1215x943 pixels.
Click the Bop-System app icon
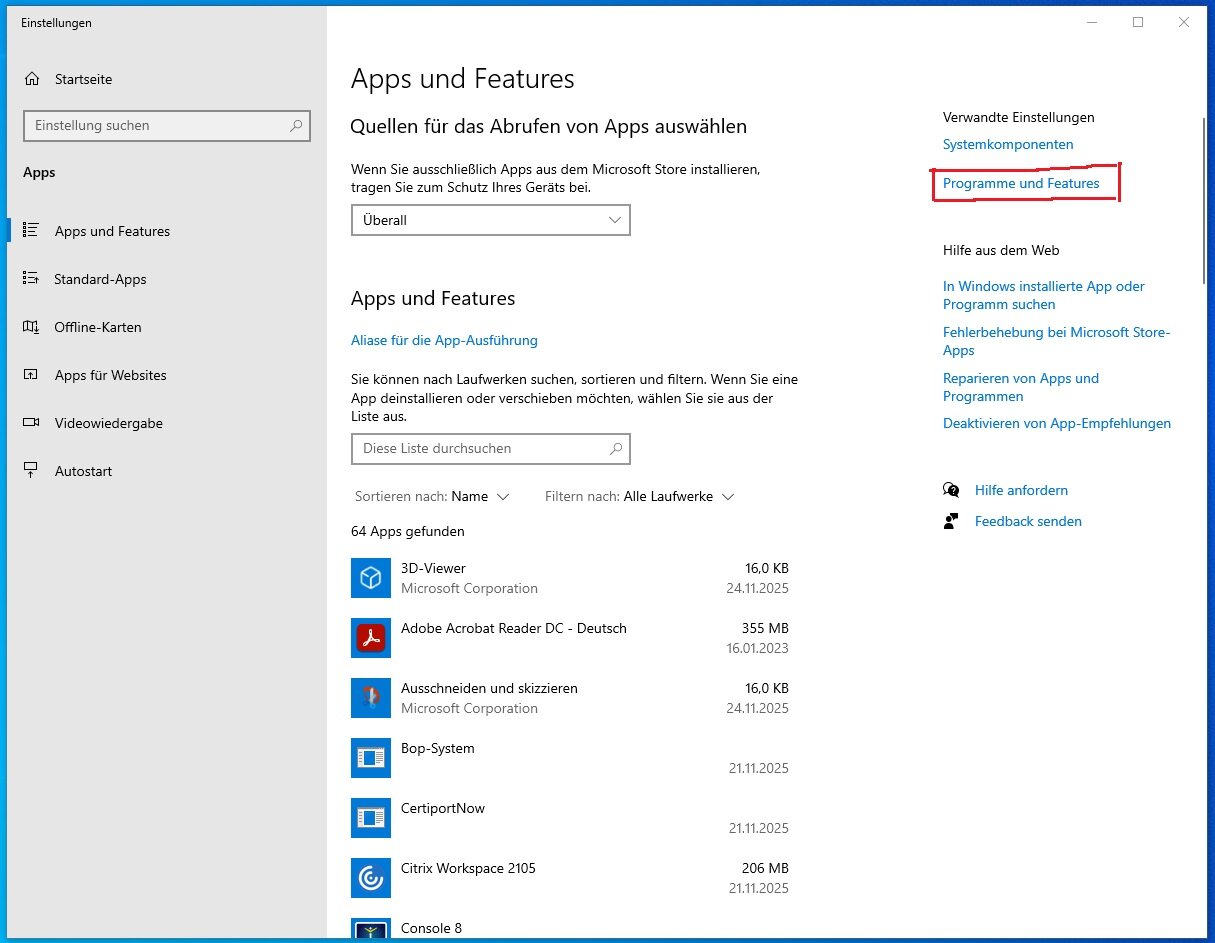pyautogui.click(x=370, y=758)
